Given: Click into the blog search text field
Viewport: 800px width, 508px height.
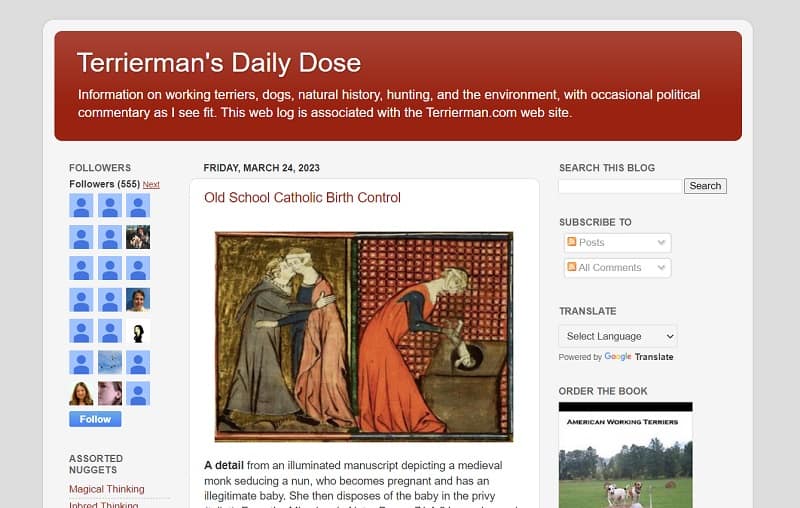Looking at the screenshot, I should (x=620, y=186).
